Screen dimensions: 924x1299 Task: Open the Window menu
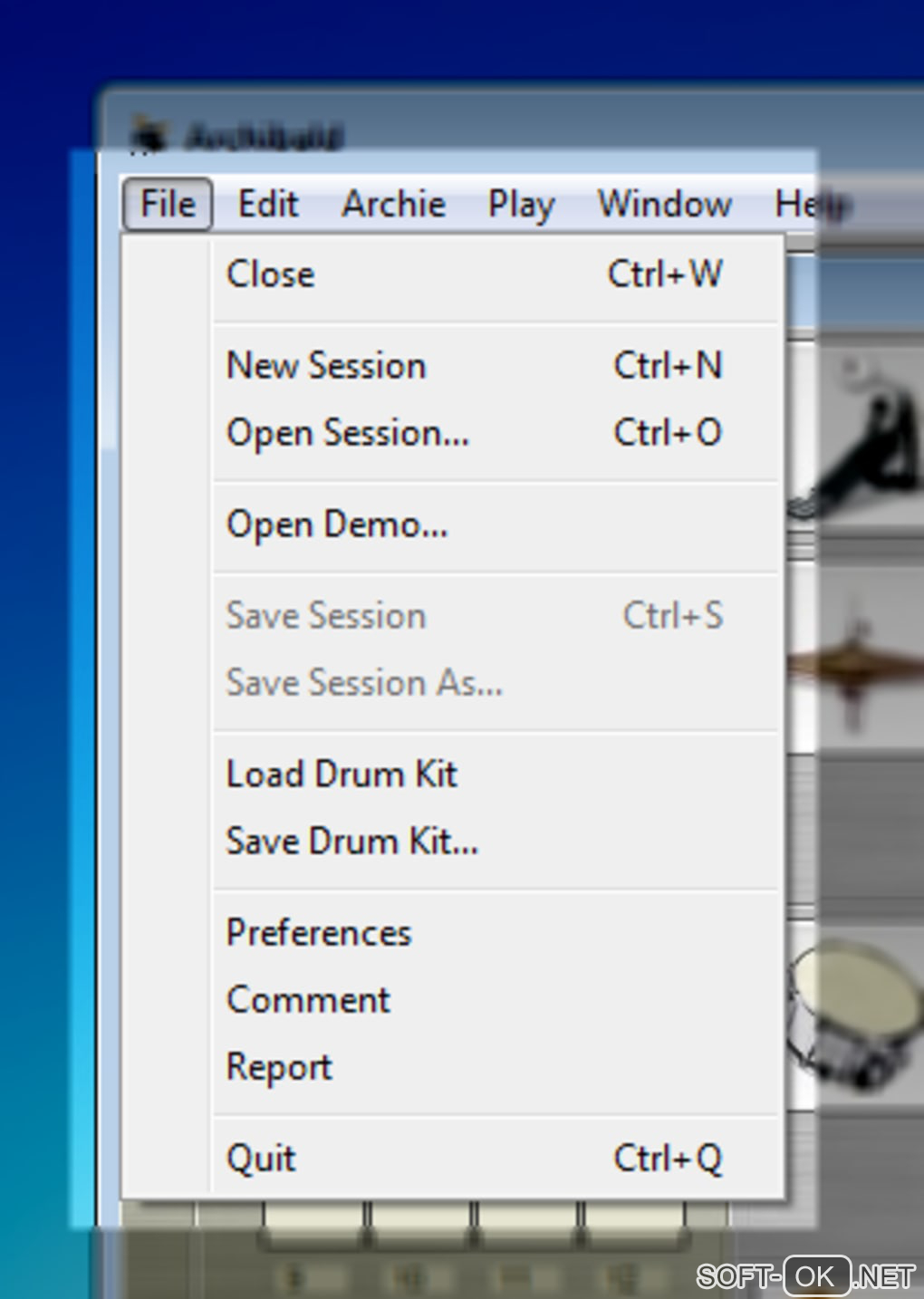coord(664,204)
